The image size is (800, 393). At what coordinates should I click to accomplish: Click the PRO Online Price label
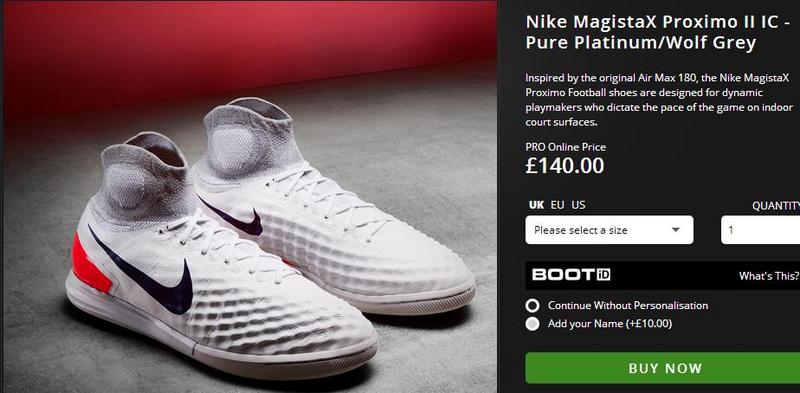tap(566, 147)
